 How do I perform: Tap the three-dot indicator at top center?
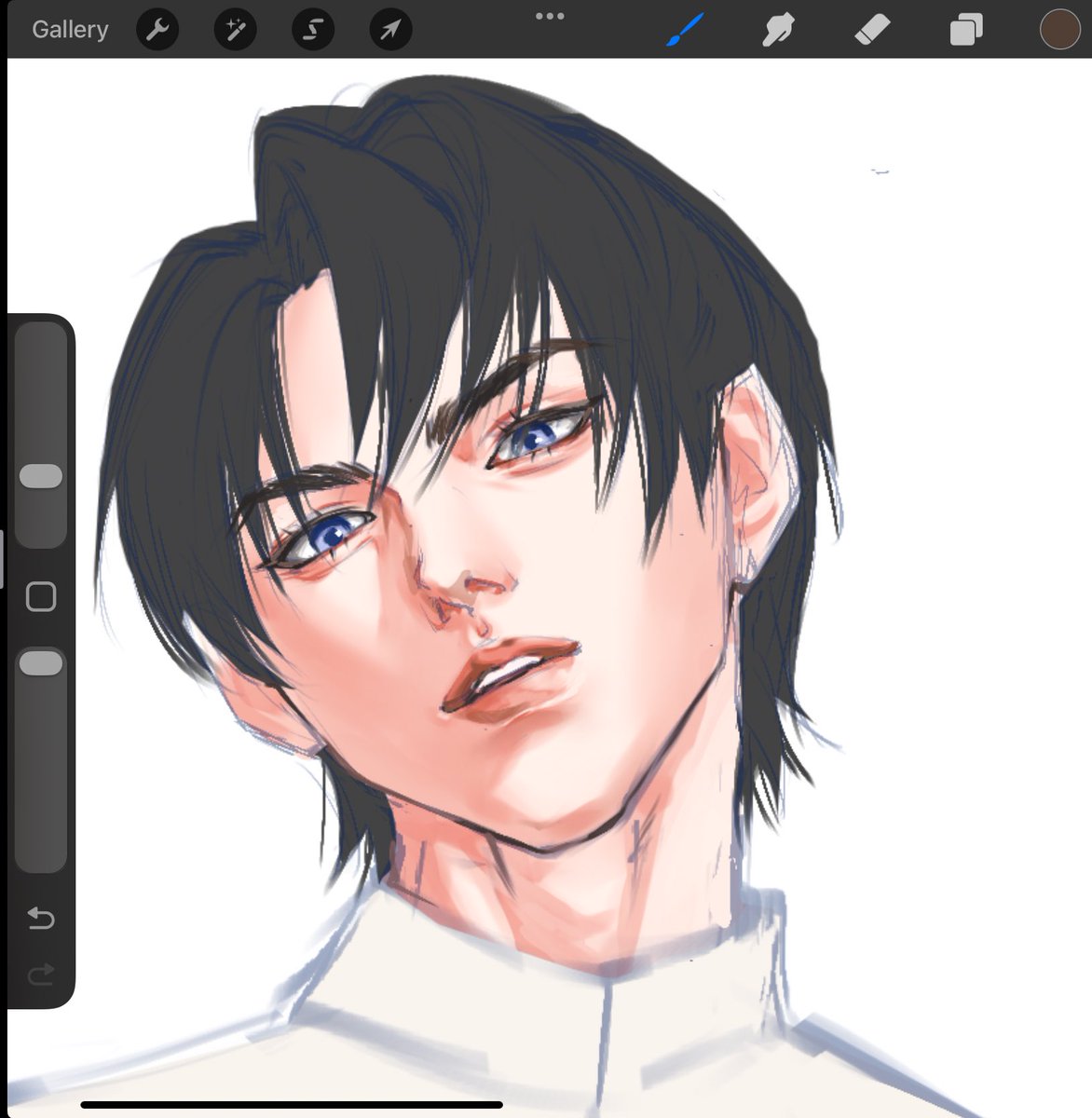pyautogui.click(x=550, y=16)
